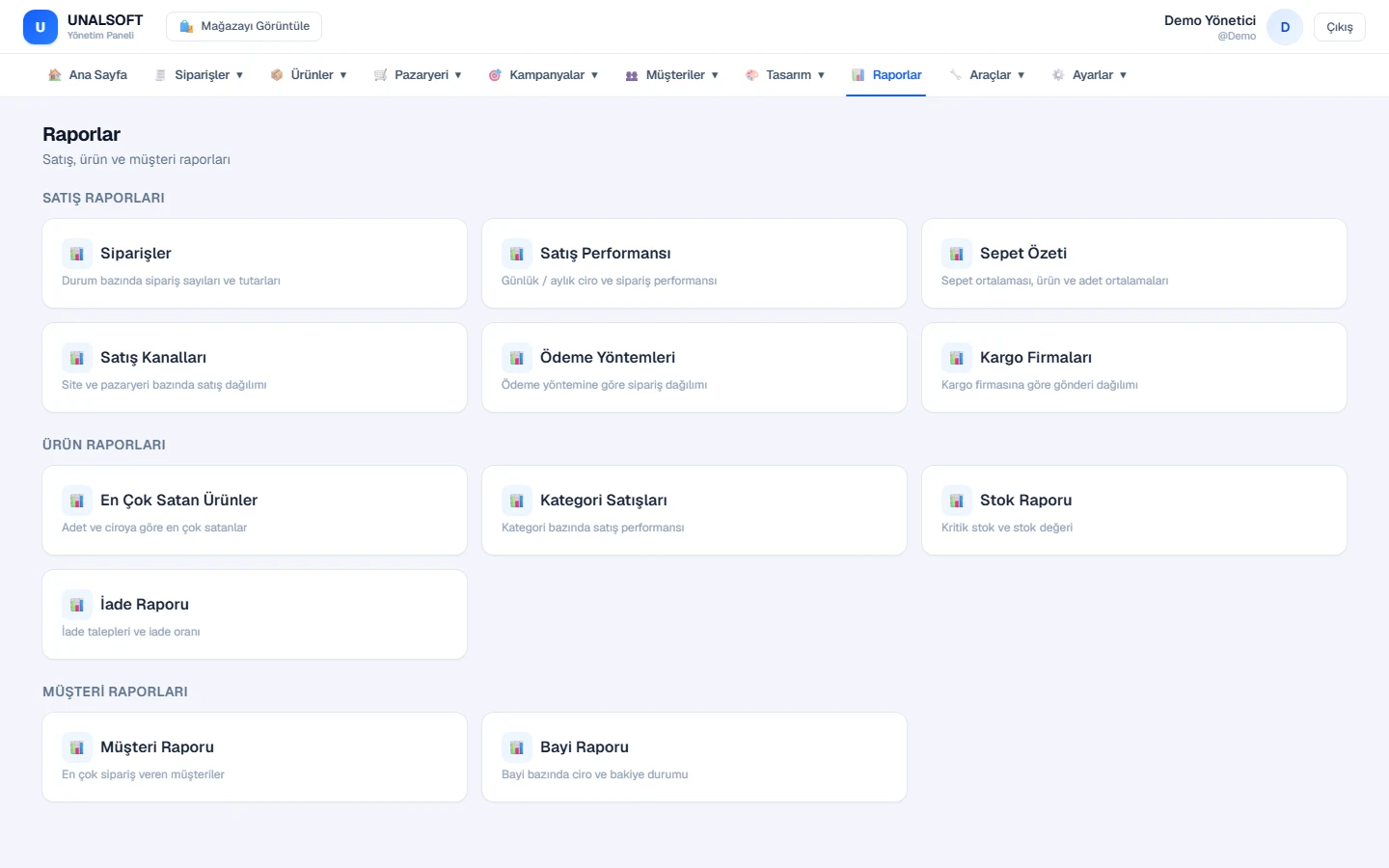Click the chart icon on Kategori Satışları card
The height and width of the screenshot is (868, 1389).
point(517,501)
